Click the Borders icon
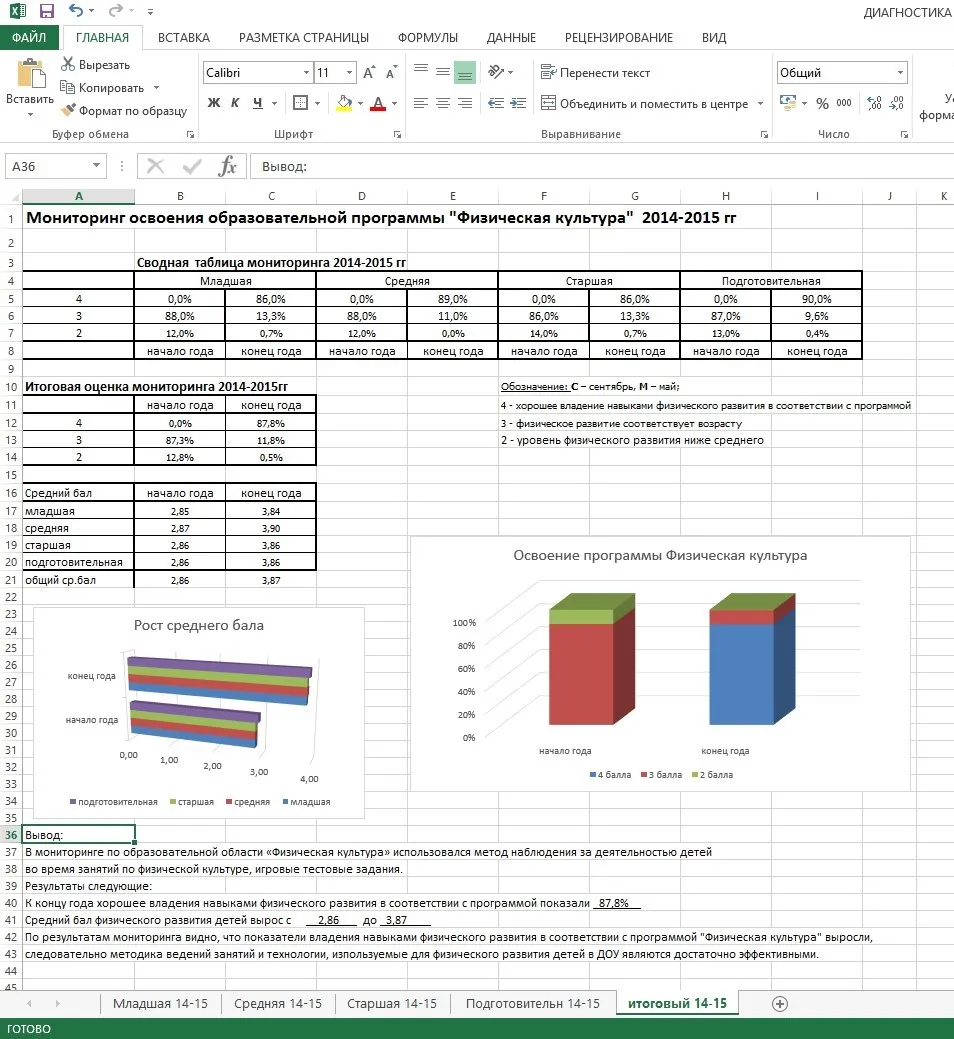 tap(300, 103)
